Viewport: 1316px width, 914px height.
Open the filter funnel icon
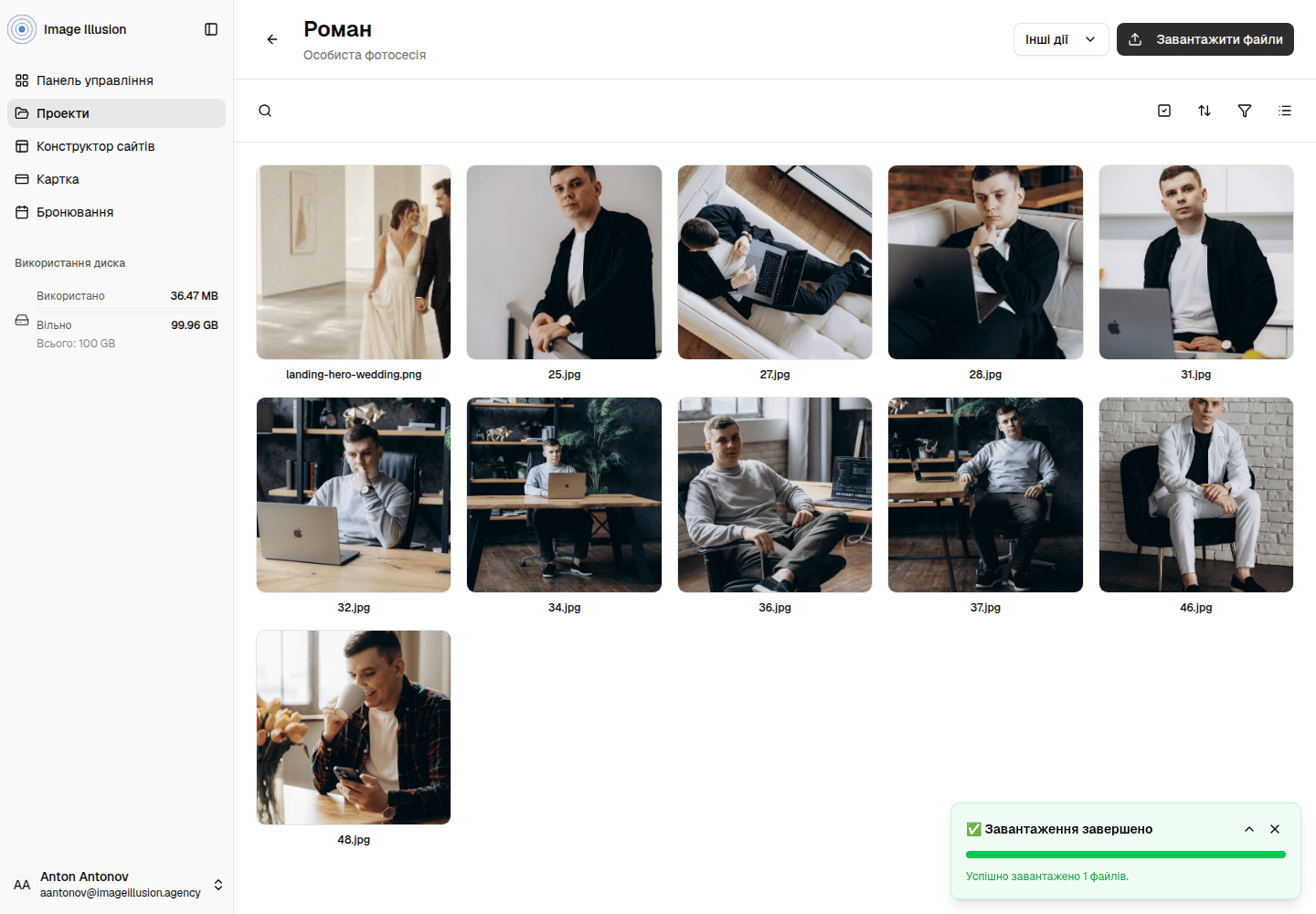(x=1245, y=111)
